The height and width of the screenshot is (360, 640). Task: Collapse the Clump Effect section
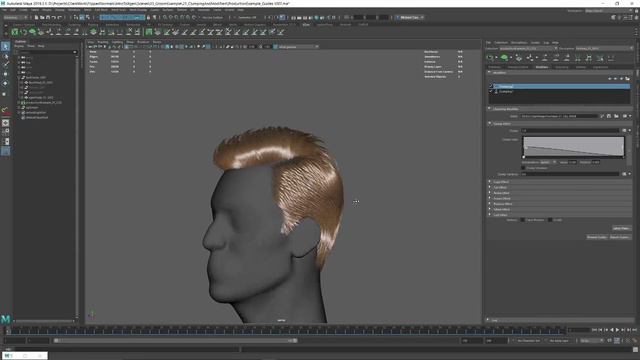[x=489, y=124]
